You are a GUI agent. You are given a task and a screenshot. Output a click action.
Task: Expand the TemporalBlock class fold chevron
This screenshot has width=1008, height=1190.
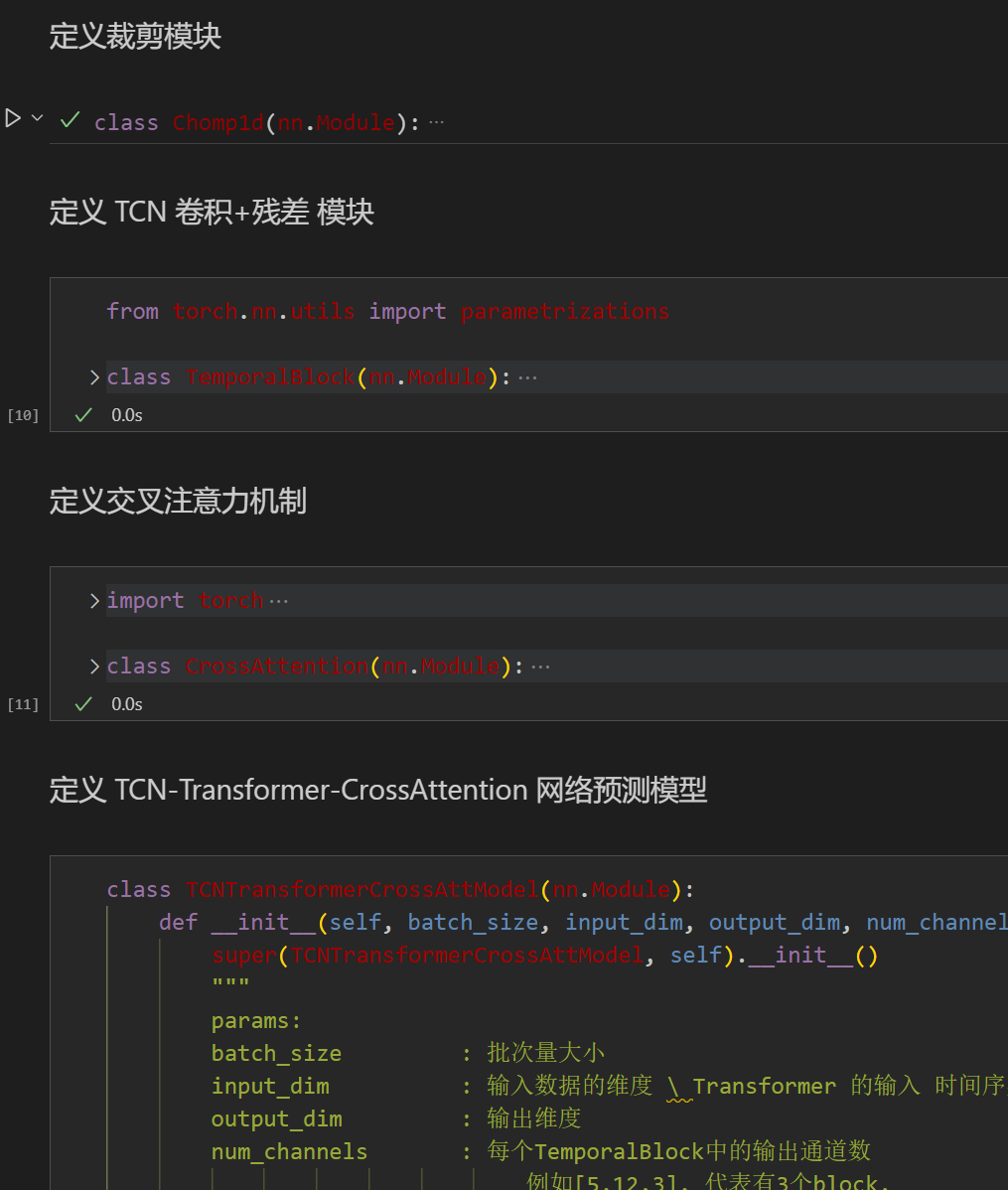[94, 377]
